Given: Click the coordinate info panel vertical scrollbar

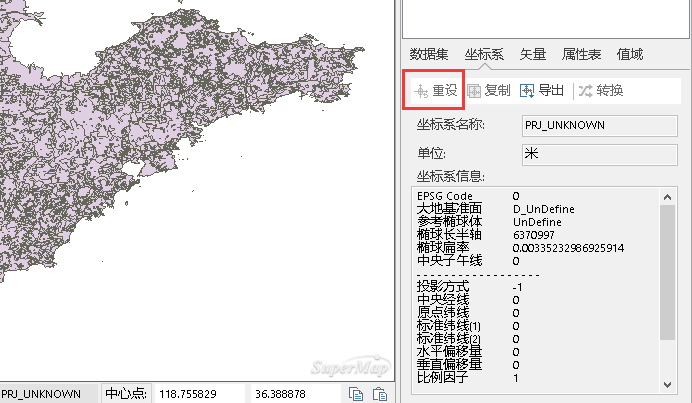Looking at the screenshot, I should [x=667, y=270].
